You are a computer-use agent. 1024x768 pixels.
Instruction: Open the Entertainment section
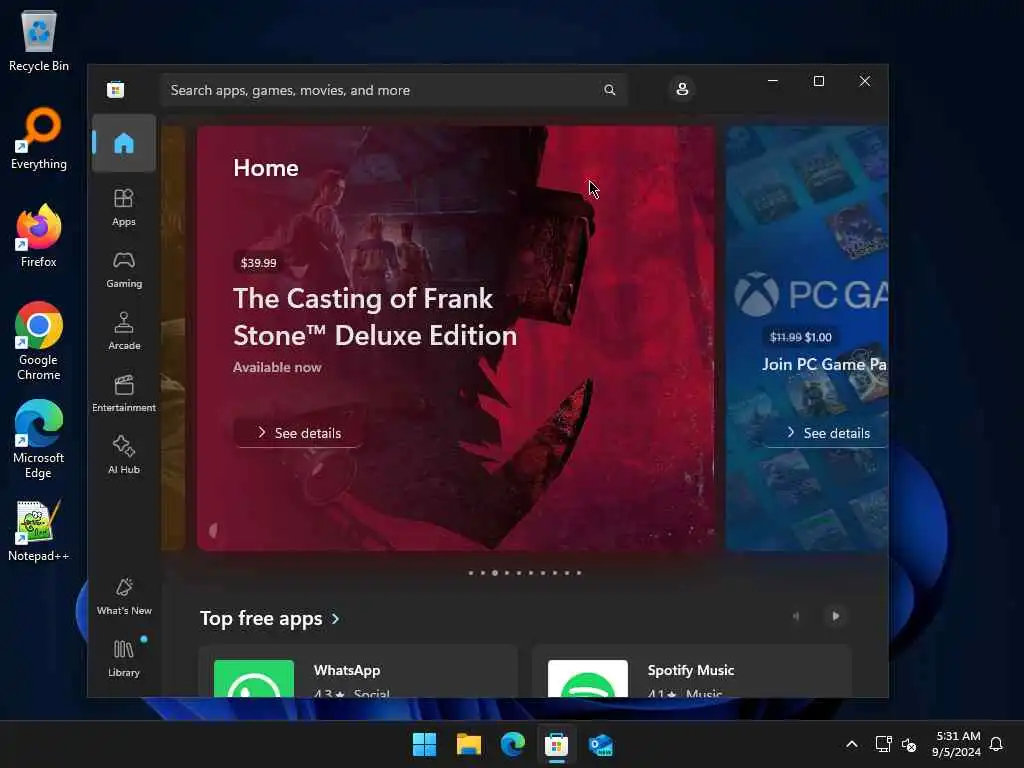click(x=123, y=393)
